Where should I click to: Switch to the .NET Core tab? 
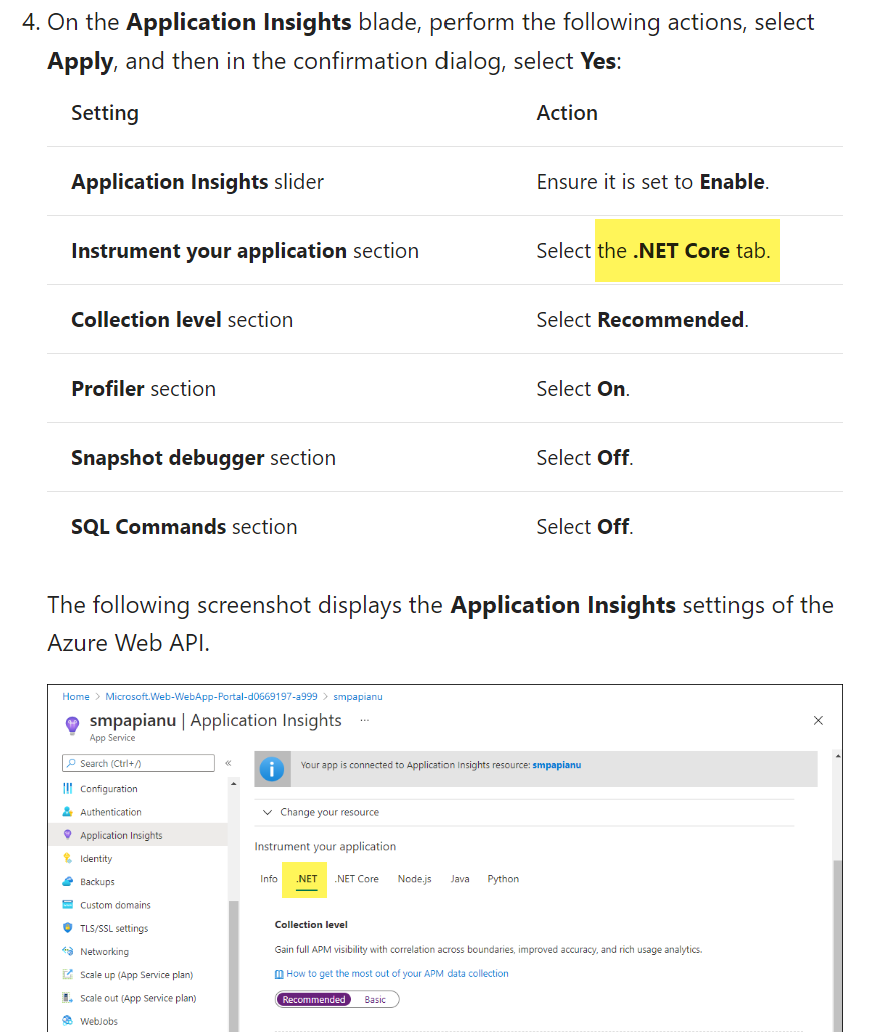tap(357, 878)
